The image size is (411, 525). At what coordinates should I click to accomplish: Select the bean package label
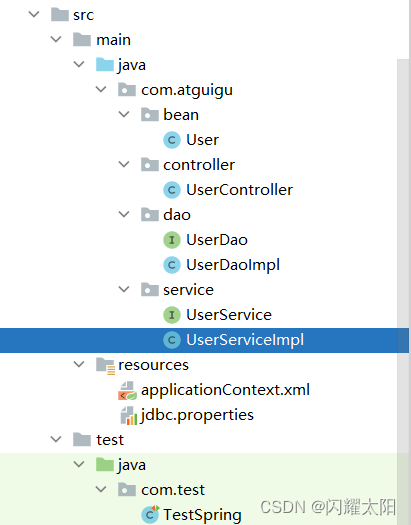tap(181, 115)
